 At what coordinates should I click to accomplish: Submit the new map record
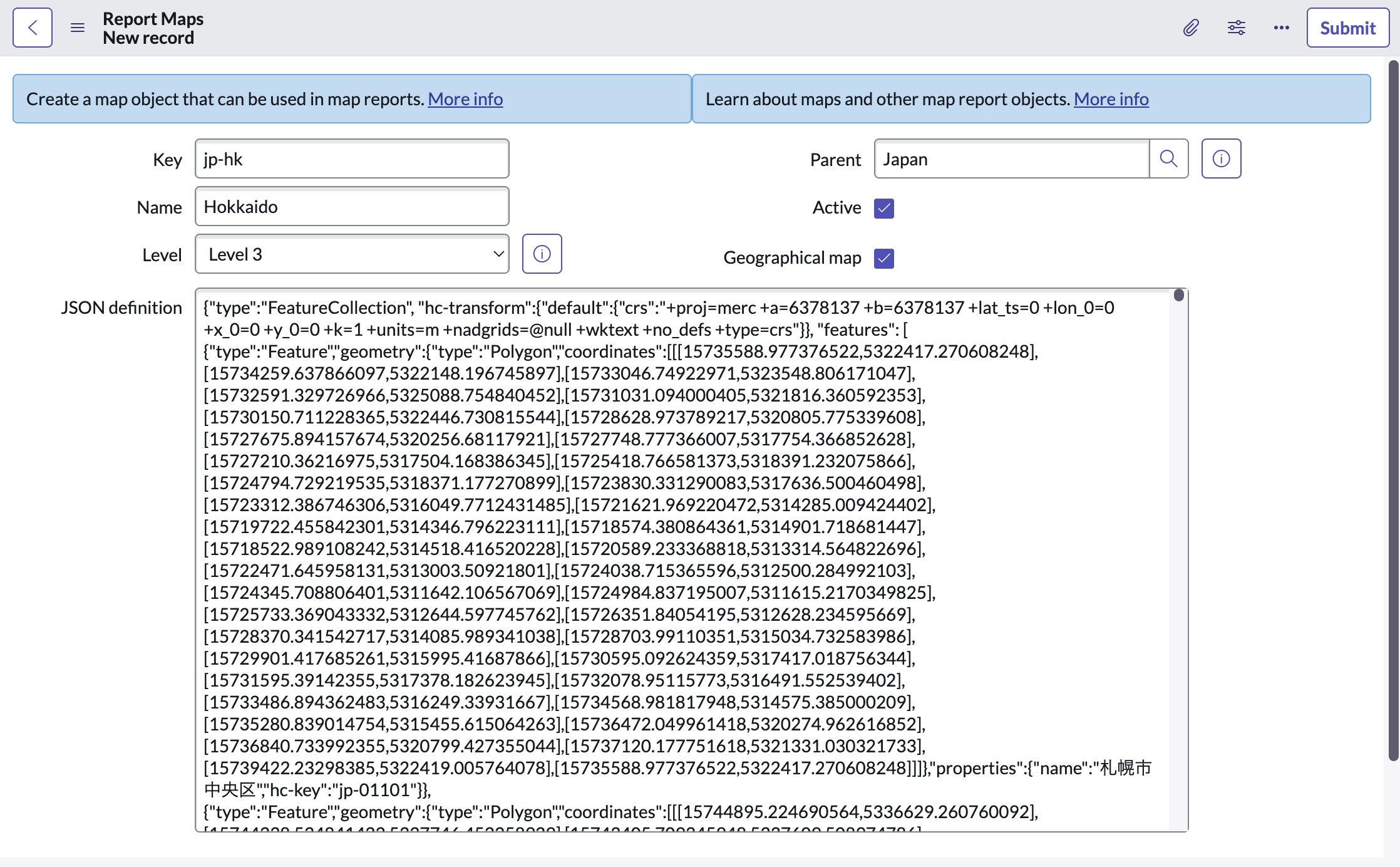coord(1347,28)
